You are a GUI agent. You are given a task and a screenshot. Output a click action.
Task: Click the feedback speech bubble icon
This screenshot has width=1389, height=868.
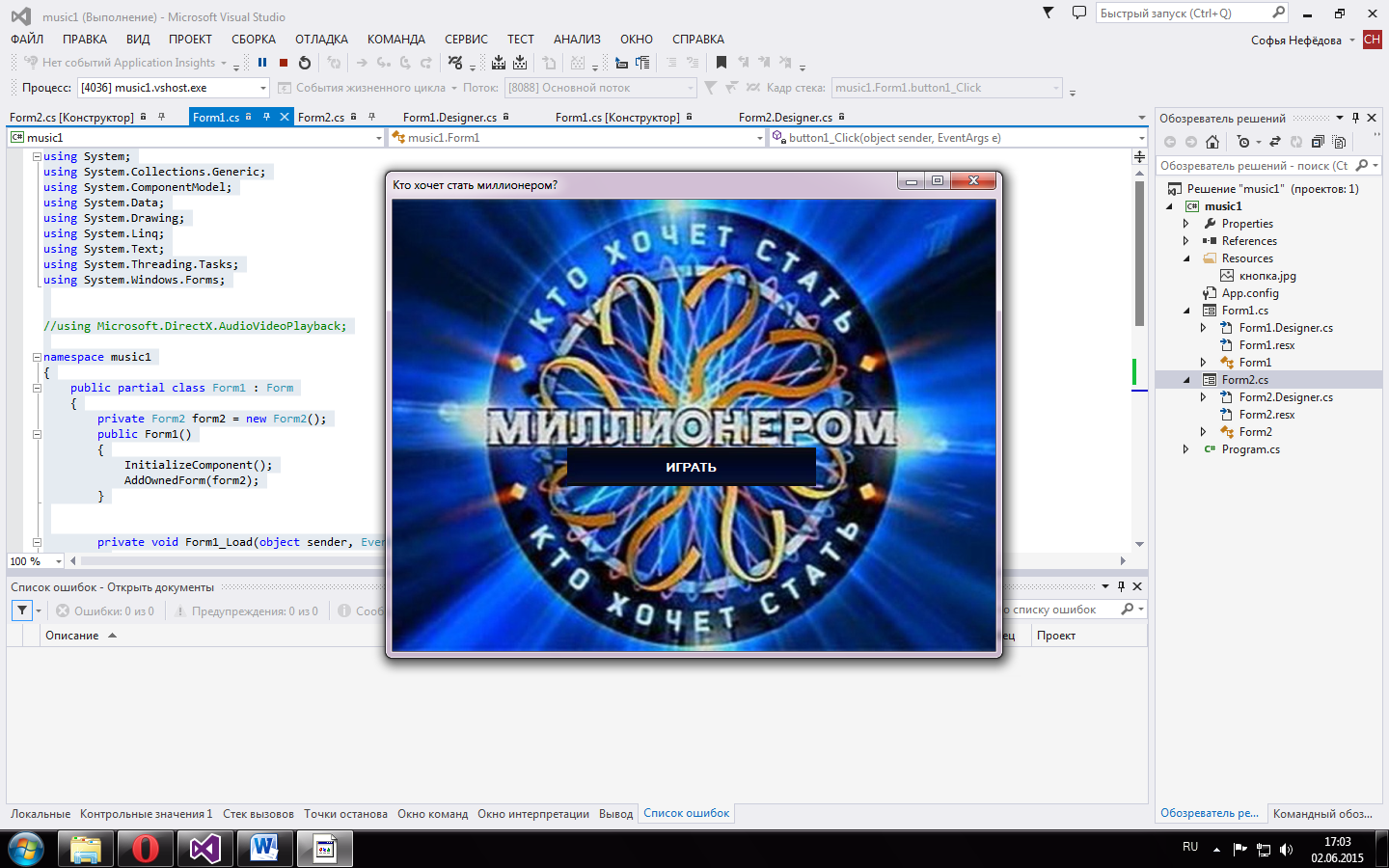click(x=1078, y=13)
